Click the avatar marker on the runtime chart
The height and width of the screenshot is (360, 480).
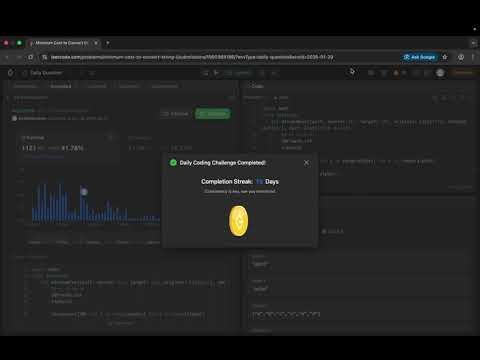[84, 192]
